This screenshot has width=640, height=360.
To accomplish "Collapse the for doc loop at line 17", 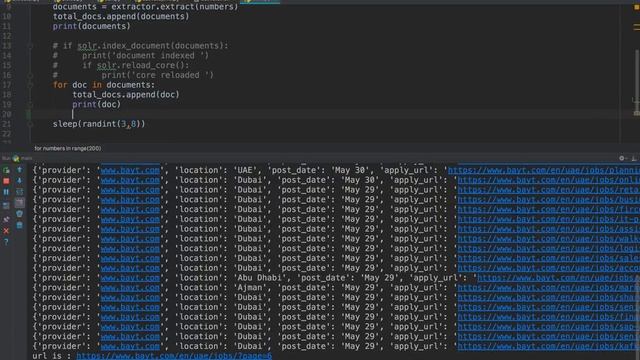I will pos(30,85).
